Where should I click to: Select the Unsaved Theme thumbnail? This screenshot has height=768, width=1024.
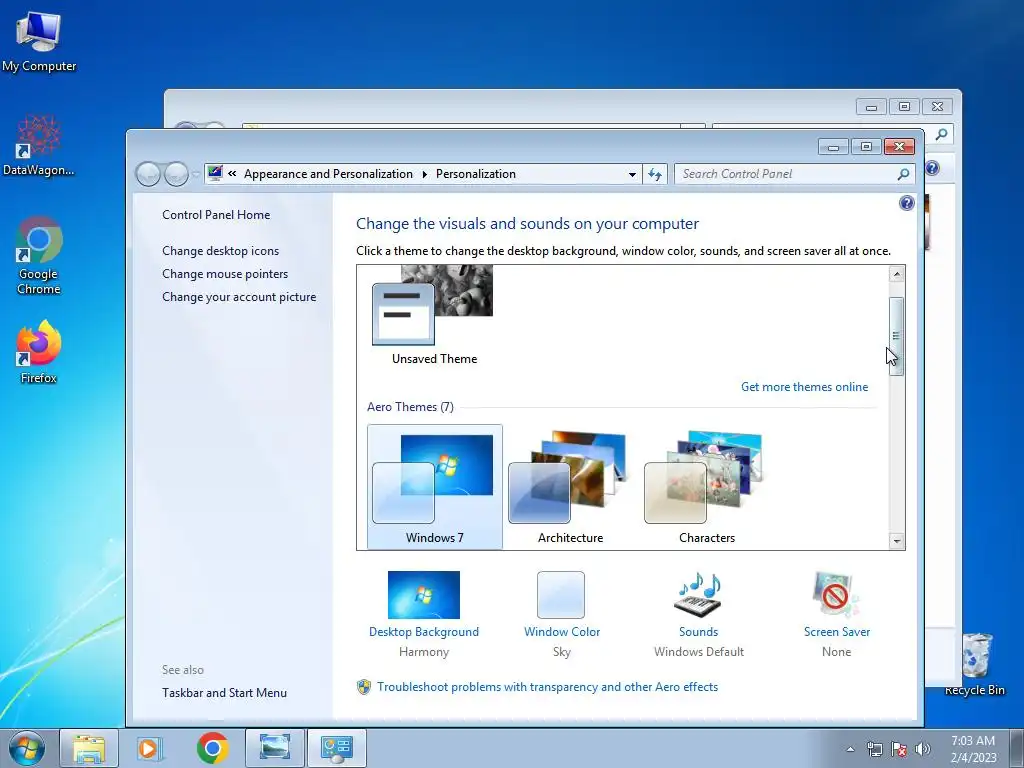[434, 315]
